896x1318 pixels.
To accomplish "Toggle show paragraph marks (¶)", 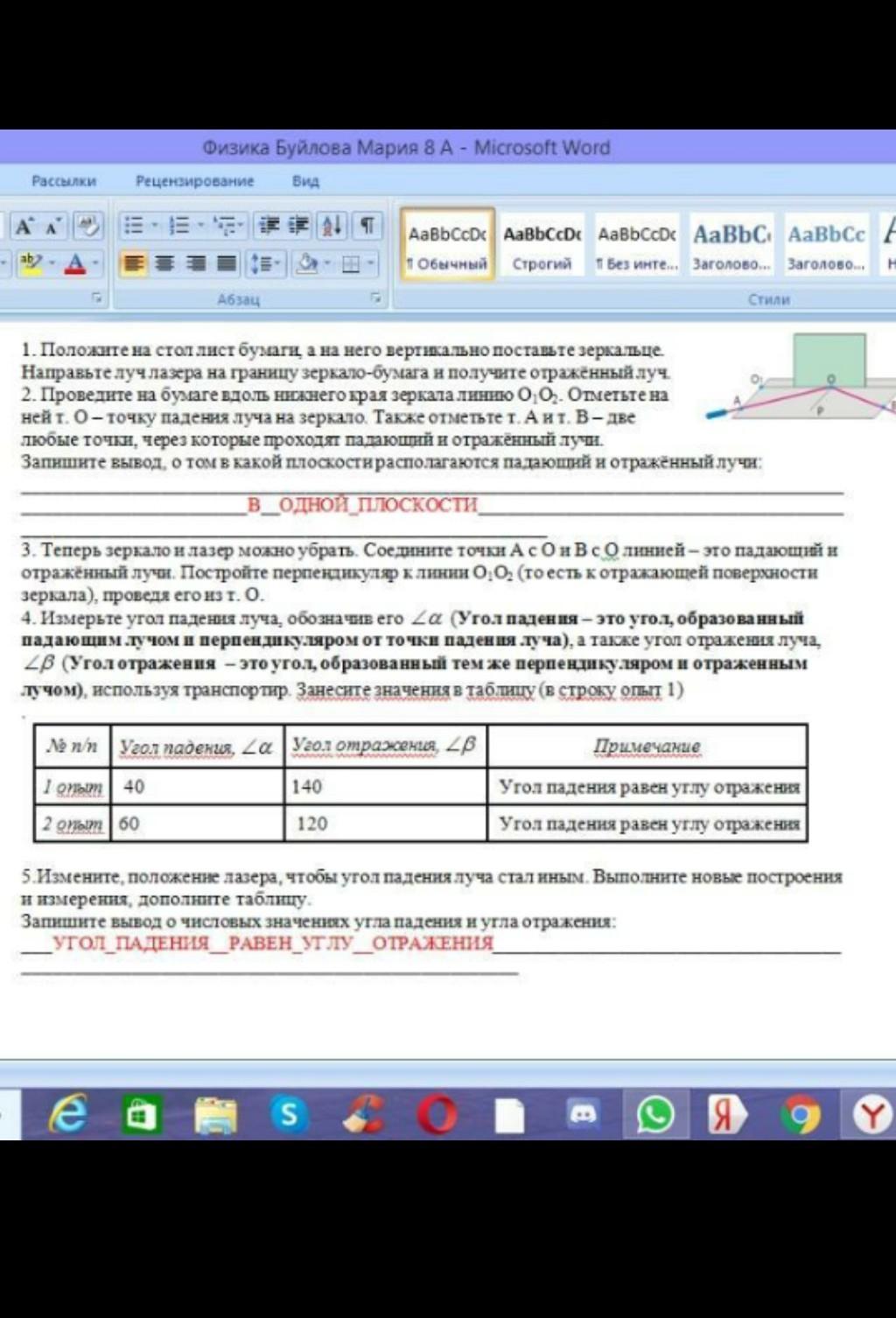I will pyautogui.click(x=367, y=226).
